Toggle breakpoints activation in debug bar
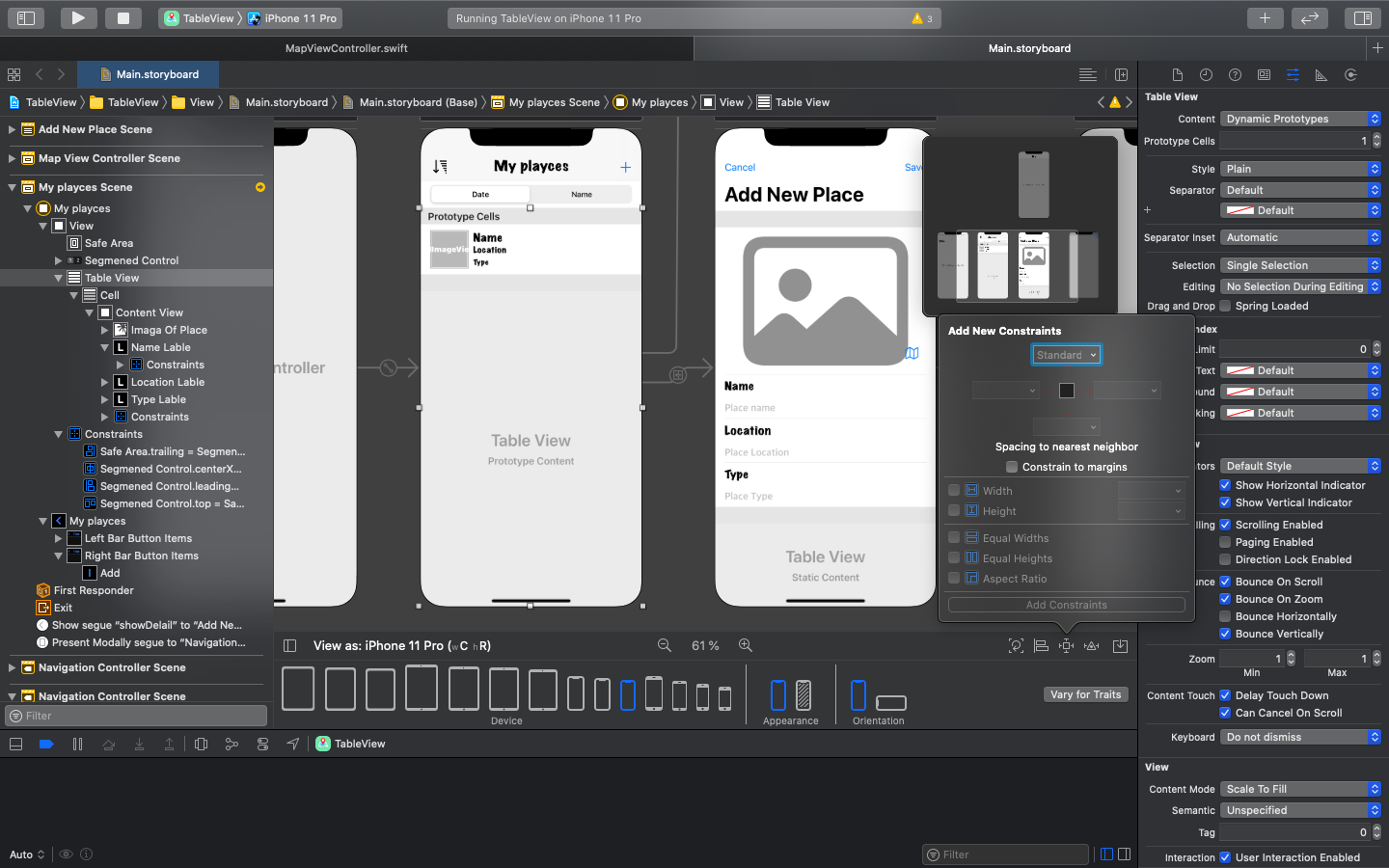This screenshot has height=868, width=1389. point(45,744)
